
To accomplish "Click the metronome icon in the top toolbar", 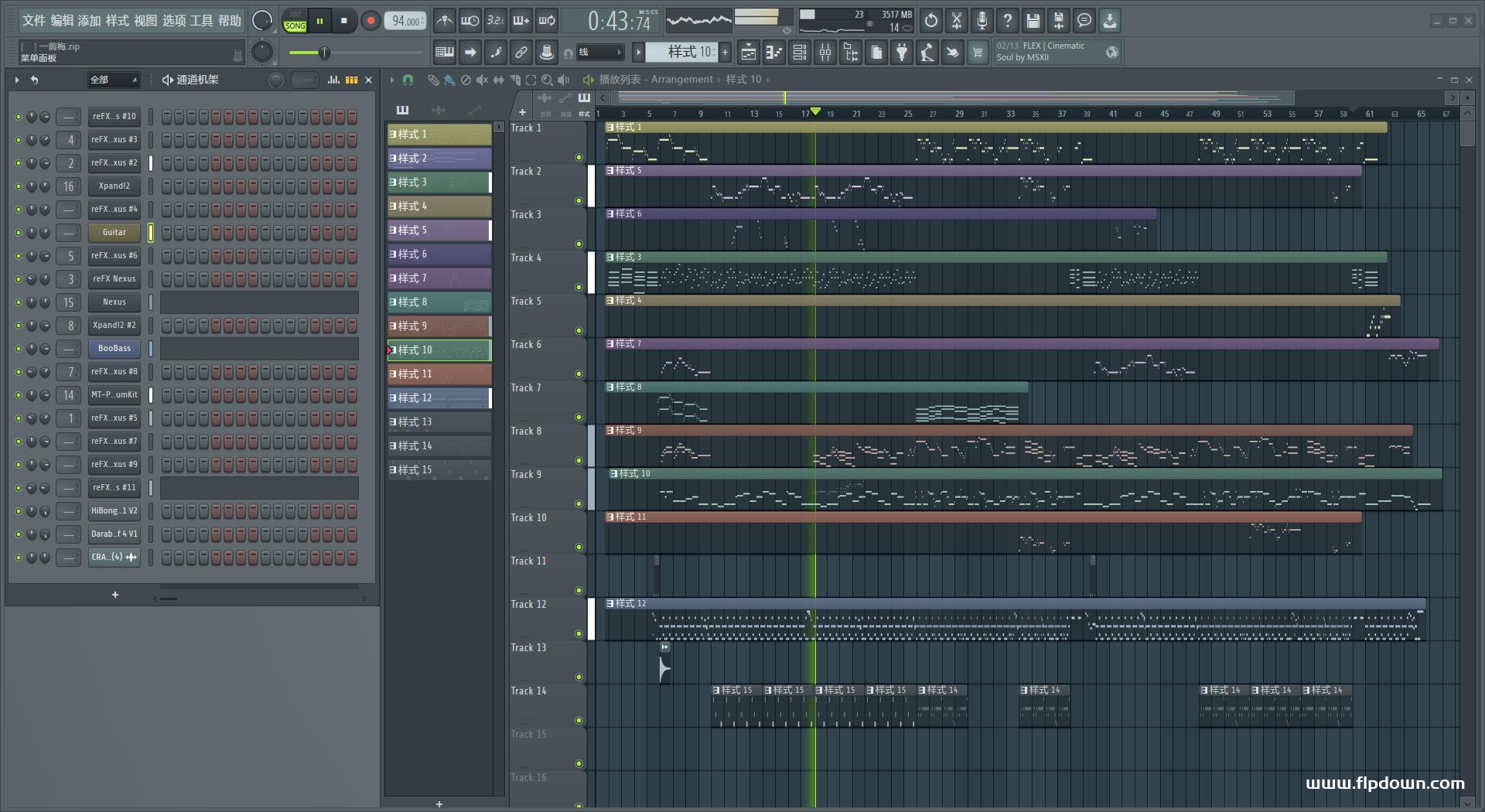I will (x=444, y=21).
